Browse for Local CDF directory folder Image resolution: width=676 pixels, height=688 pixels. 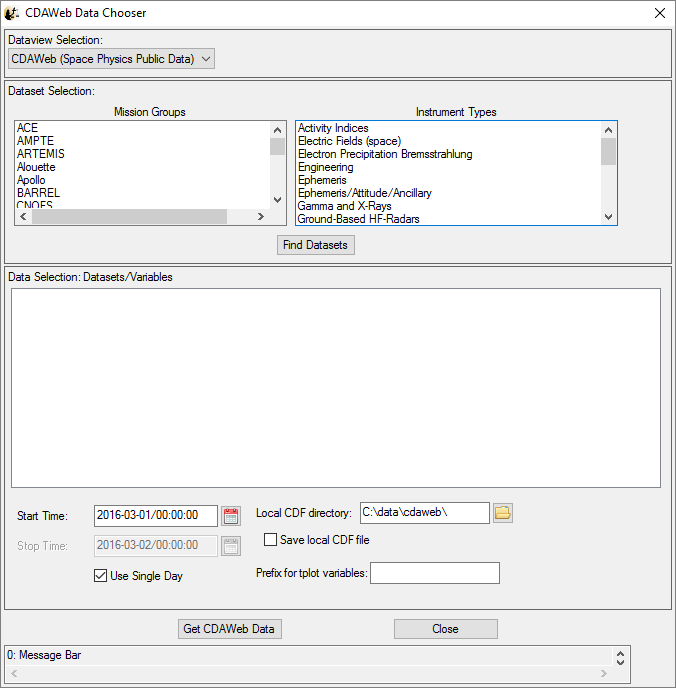(x=503, y=513)
